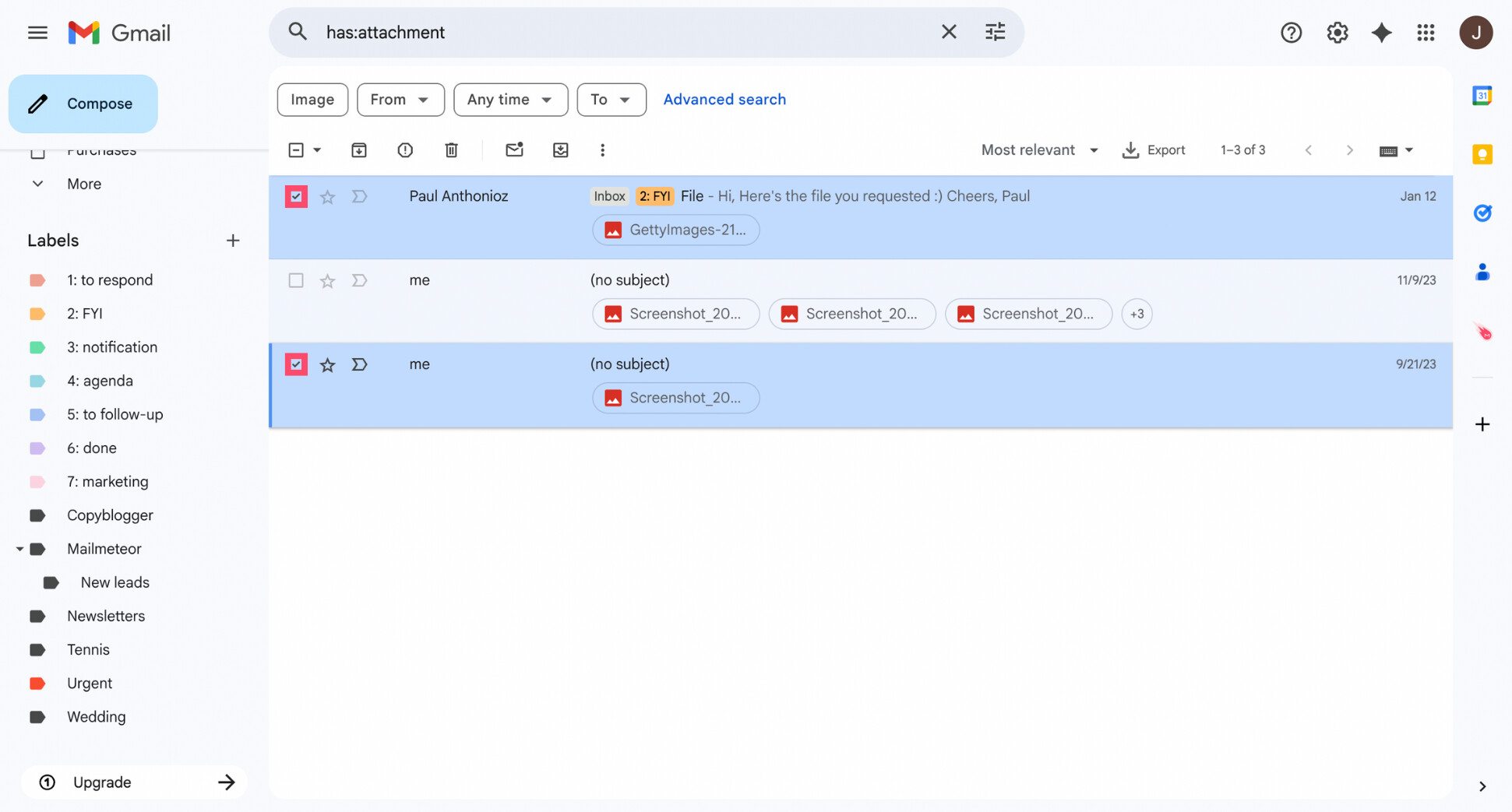Click the Compose button
The width and height of the screenshot is (1512, 812).
coord(83,104)
